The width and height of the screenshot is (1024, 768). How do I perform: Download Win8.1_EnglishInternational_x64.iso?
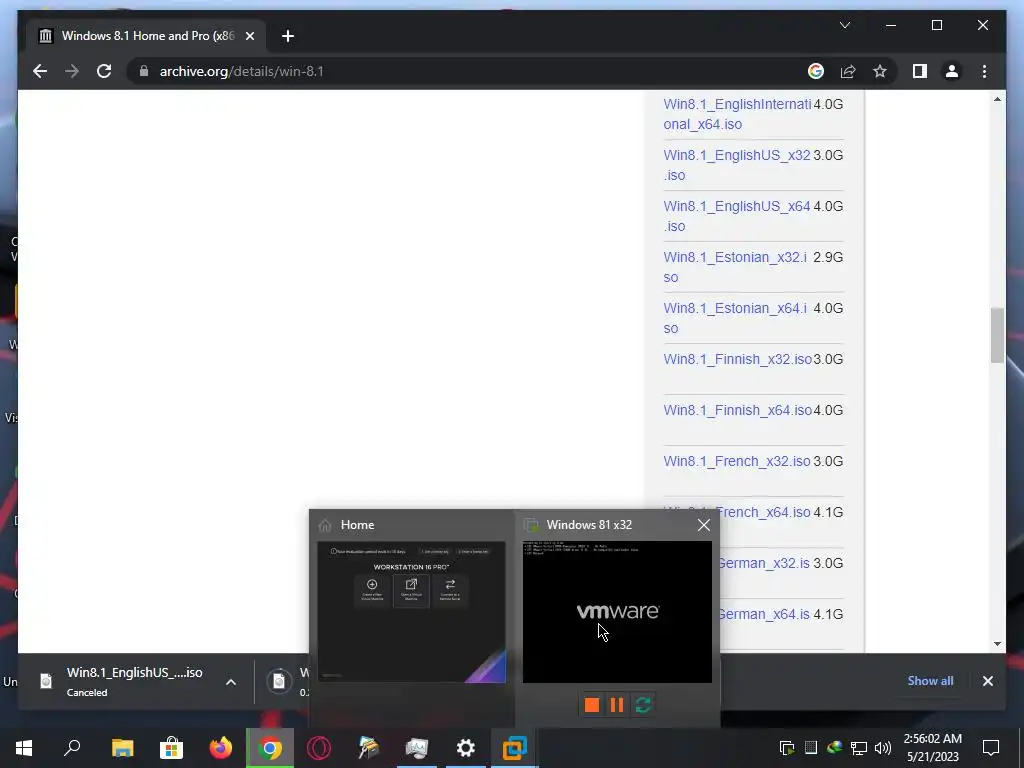737,114
